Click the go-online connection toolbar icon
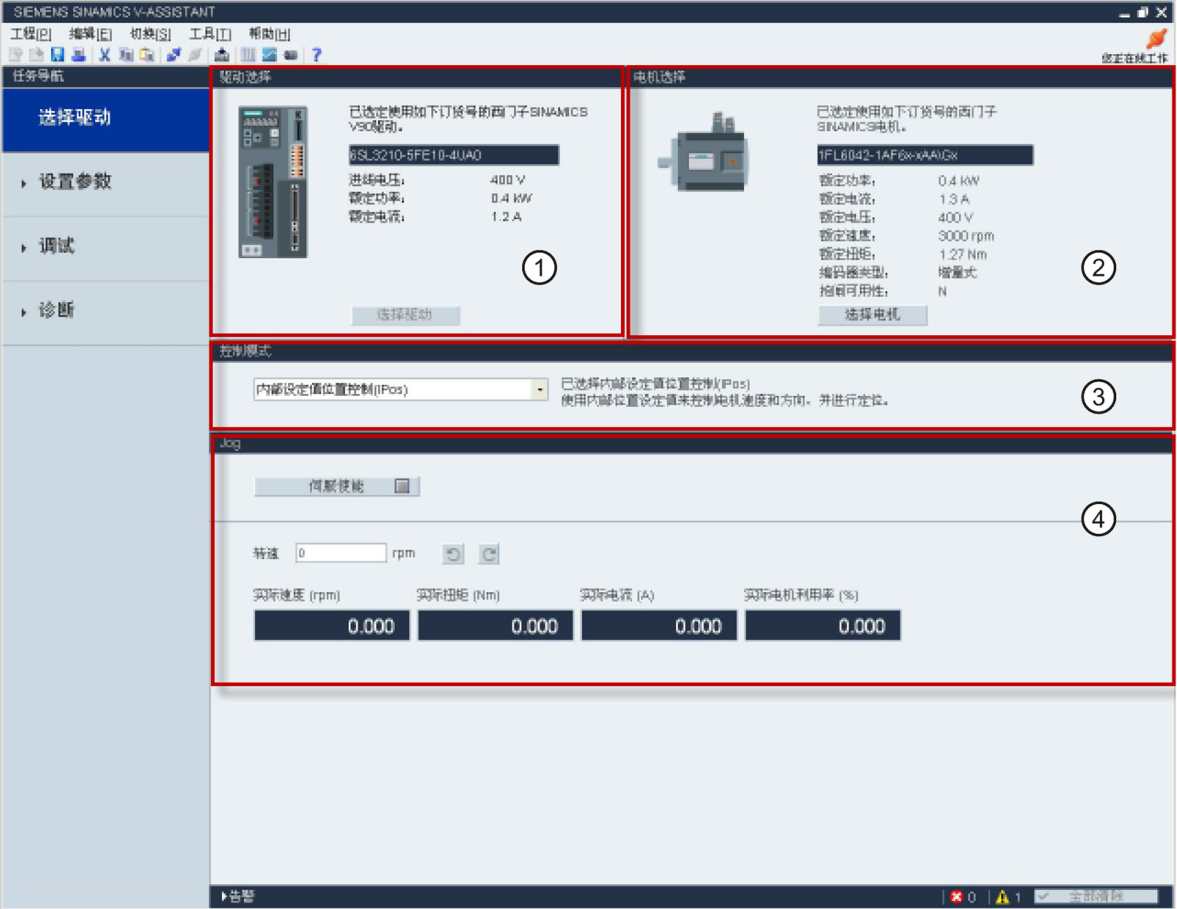Image resolution: width=1177 pixels, height=909 pixels. pyautogui.click(x=173, y=55)
